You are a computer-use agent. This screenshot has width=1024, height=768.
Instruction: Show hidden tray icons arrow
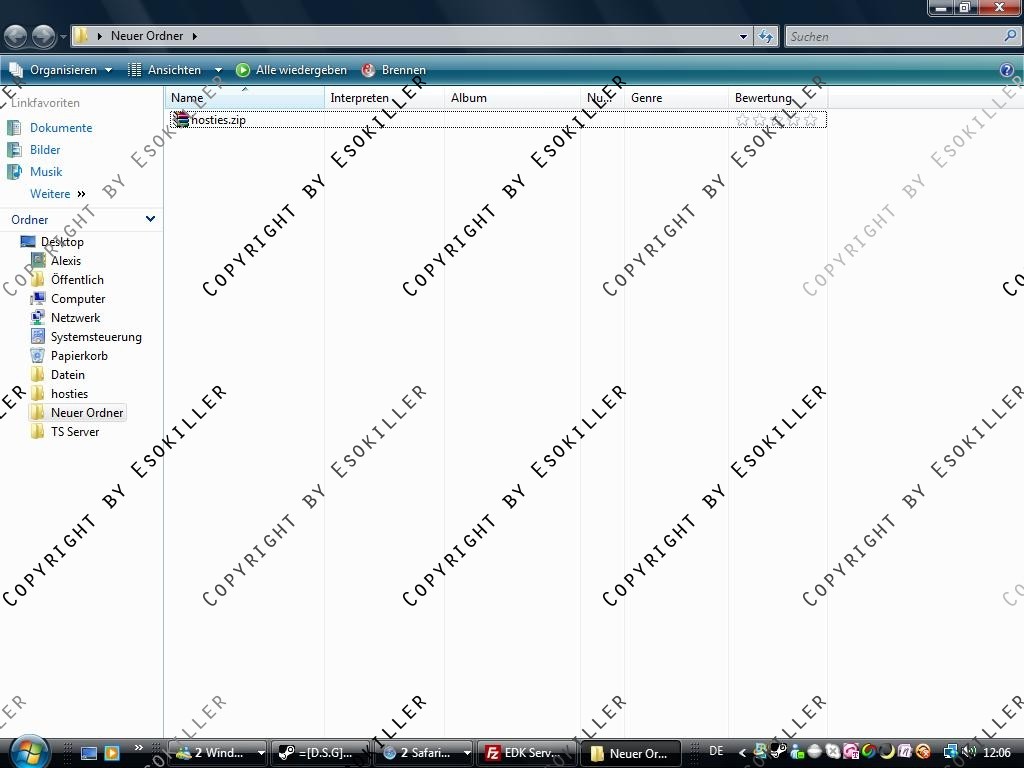coord(742,753)
